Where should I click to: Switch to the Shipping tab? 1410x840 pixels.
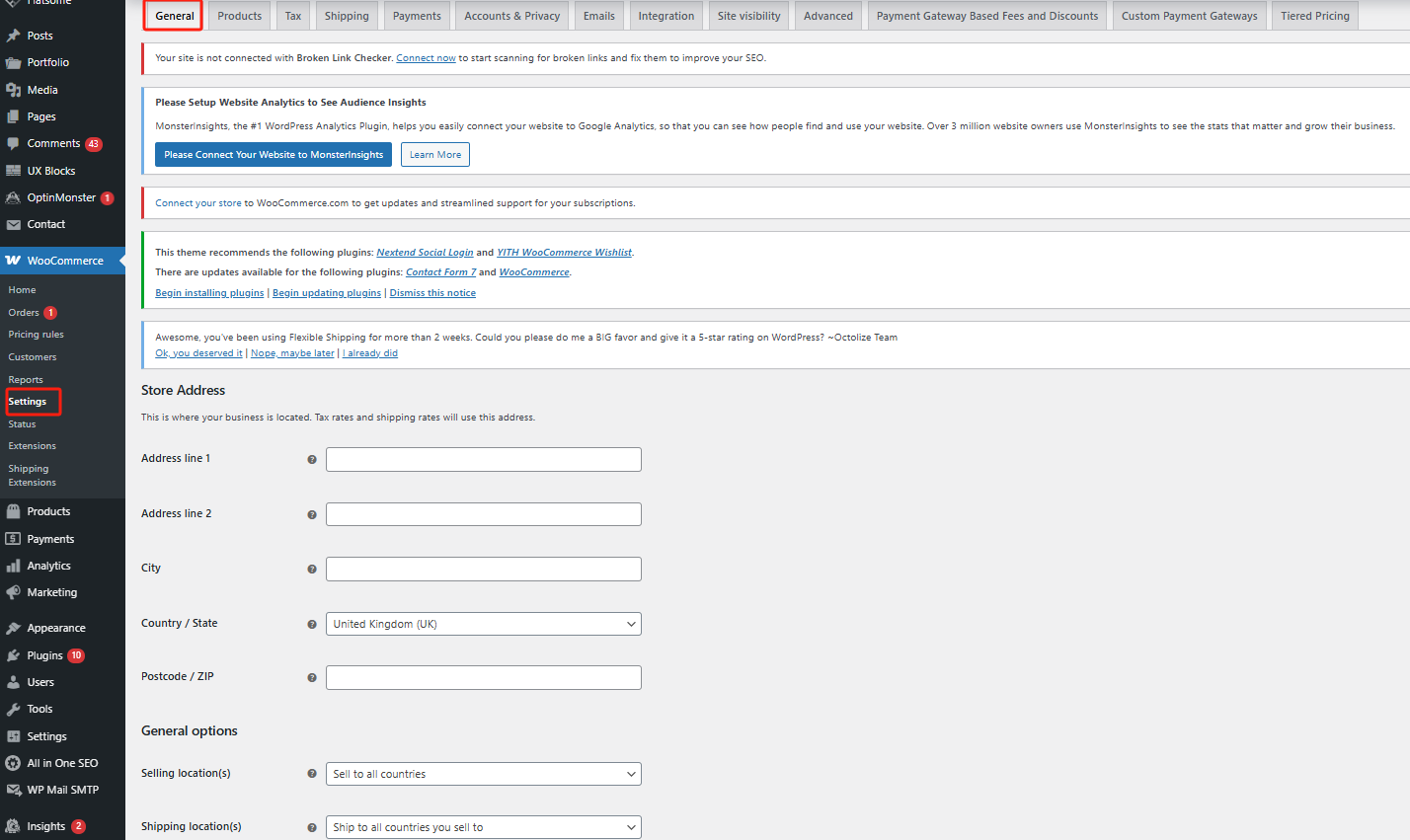[346, 15]
